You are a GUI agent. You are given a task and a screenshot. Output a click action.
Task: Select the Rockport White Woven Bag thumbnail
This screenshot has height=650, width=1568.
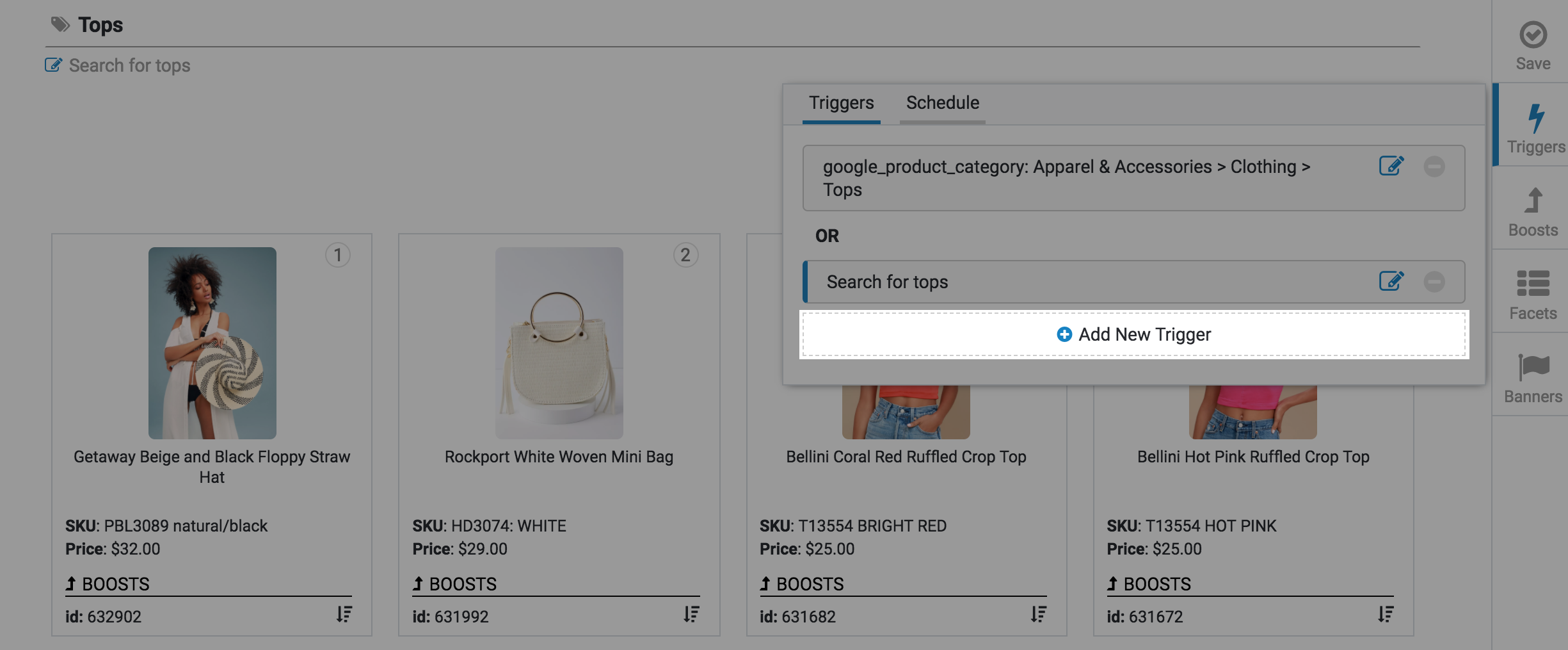pyautogui.click(x=559, y=343)
